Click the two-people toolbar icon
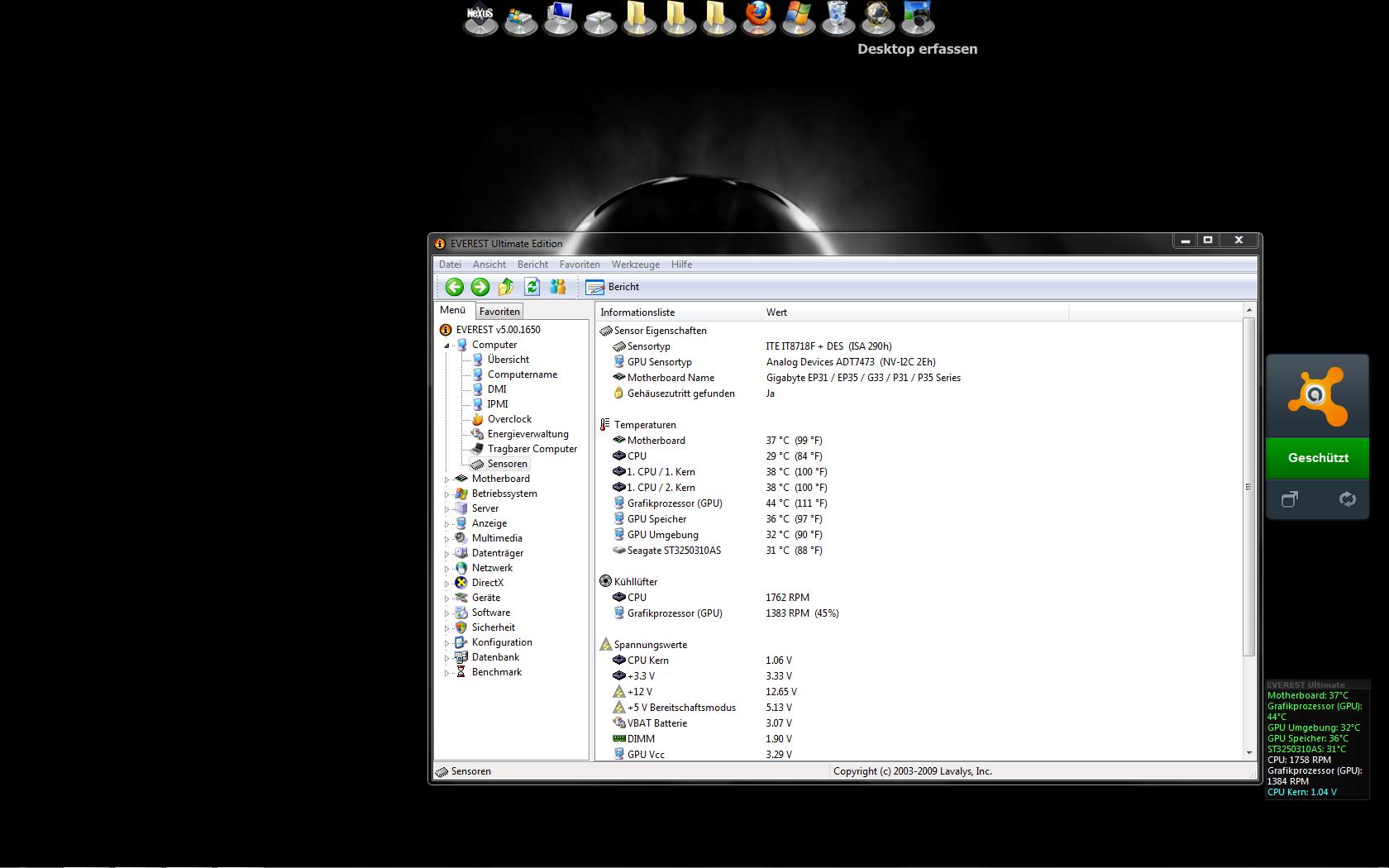Viewport: 1389px width, 868px height. coord(558,287)
